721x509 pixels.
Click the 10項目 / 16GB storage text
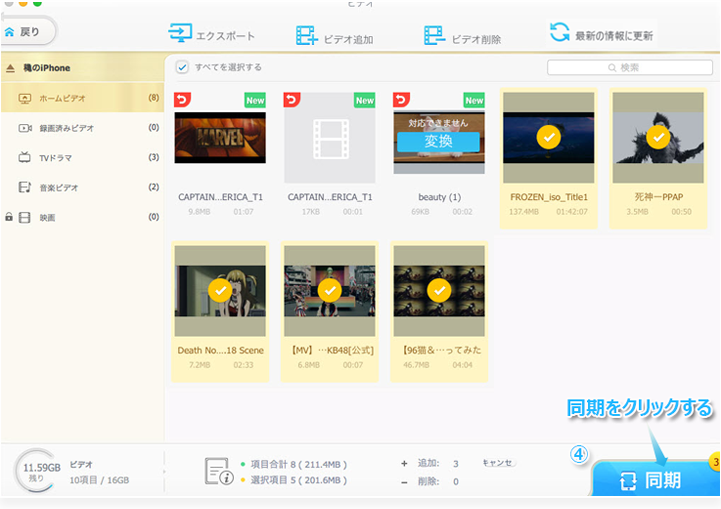(99, 480)
